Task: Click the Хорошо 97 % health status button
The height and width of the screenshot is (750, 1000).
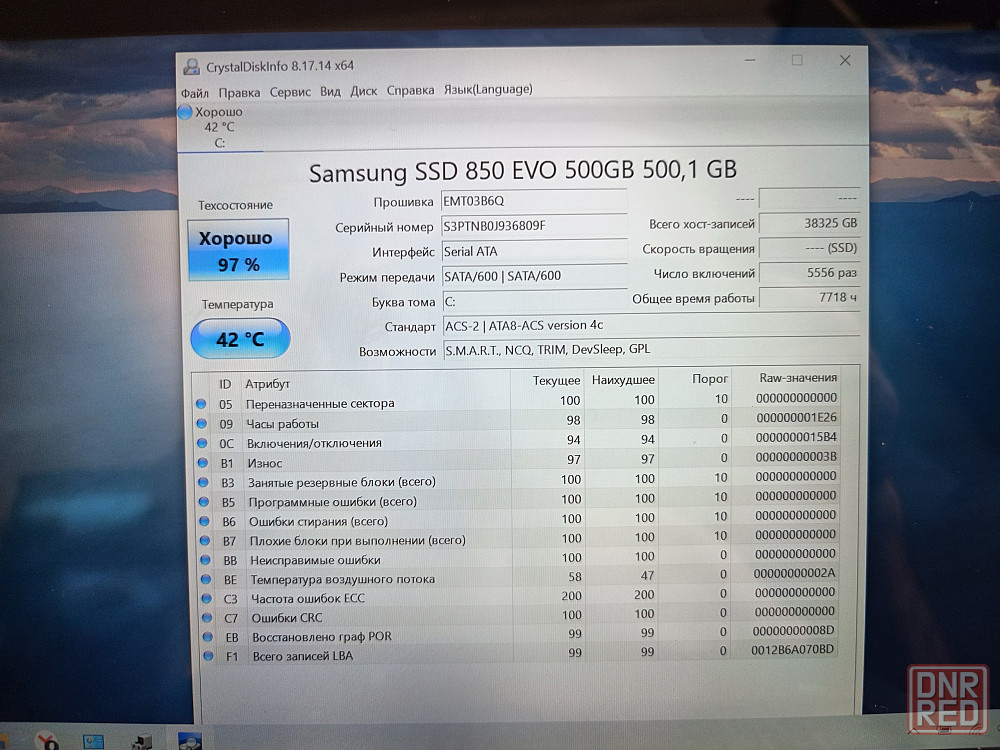Action: click(x=239, y=249)
